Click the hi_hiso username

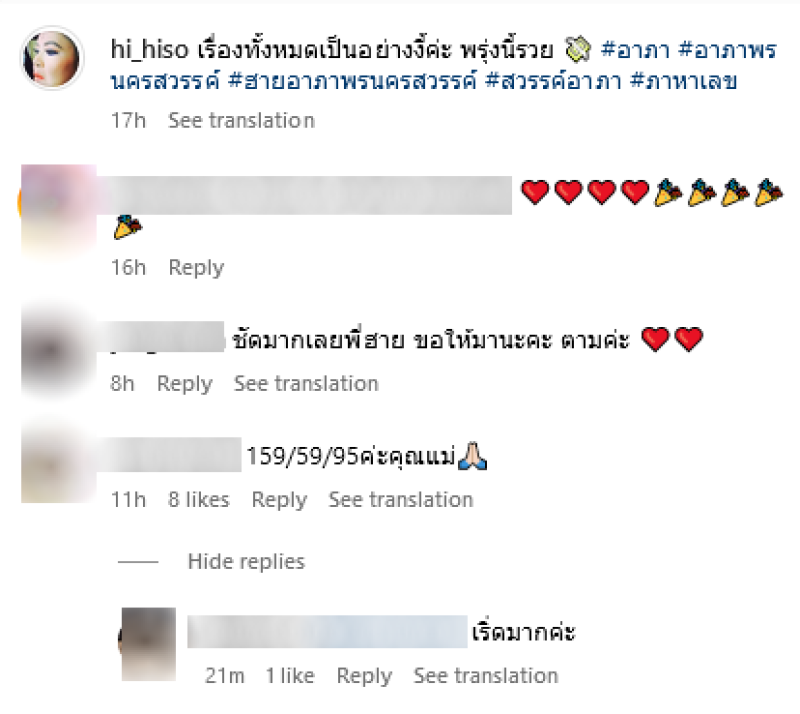[x=149, y=50]
